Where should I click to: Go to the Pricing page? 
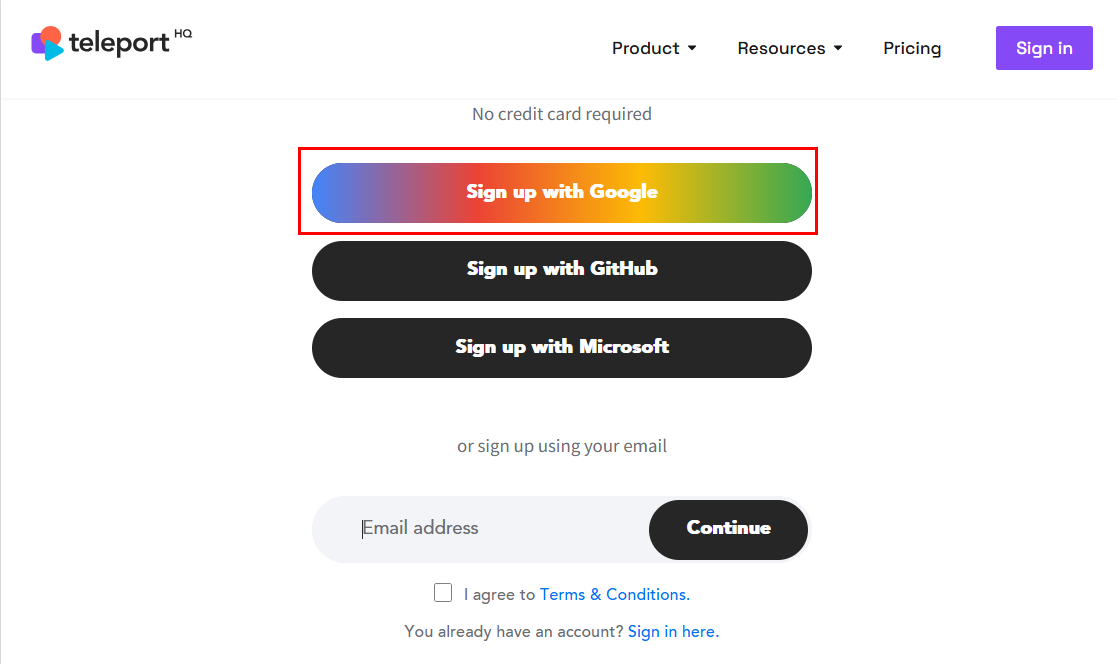tap(912, 48)
